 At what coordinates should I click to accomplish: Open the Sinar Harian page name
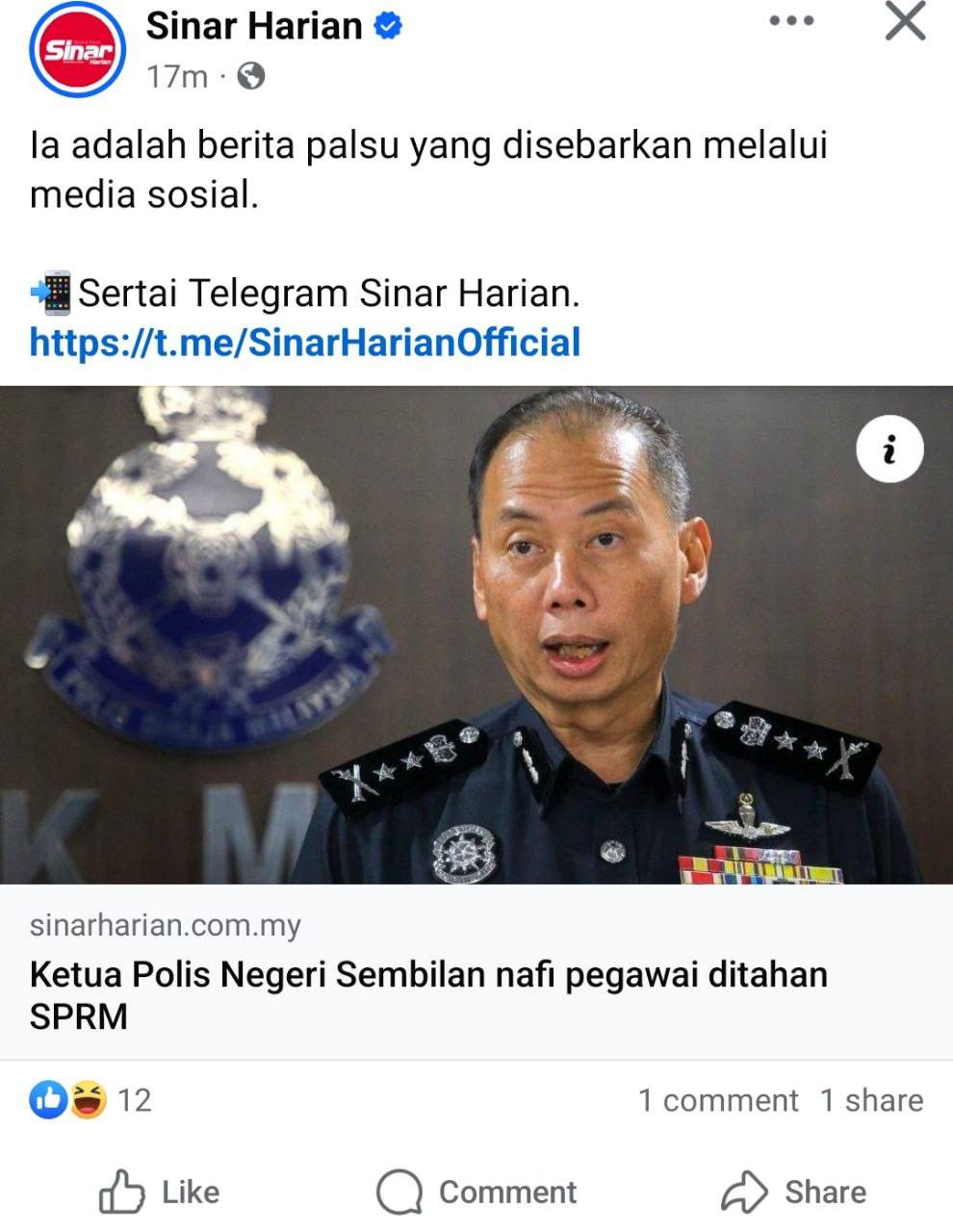254,26
